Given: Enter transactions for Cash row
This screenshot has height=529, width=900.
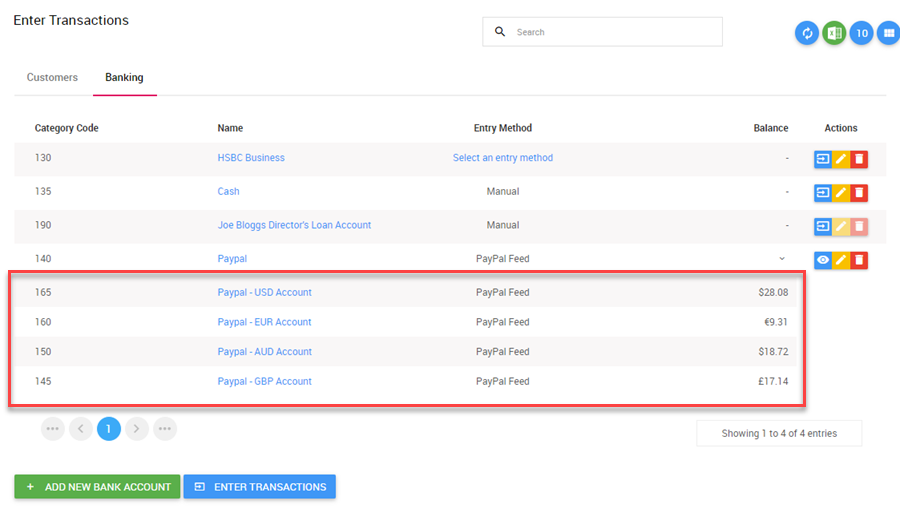Looking at the screenshot, I should tap(823, 193).
